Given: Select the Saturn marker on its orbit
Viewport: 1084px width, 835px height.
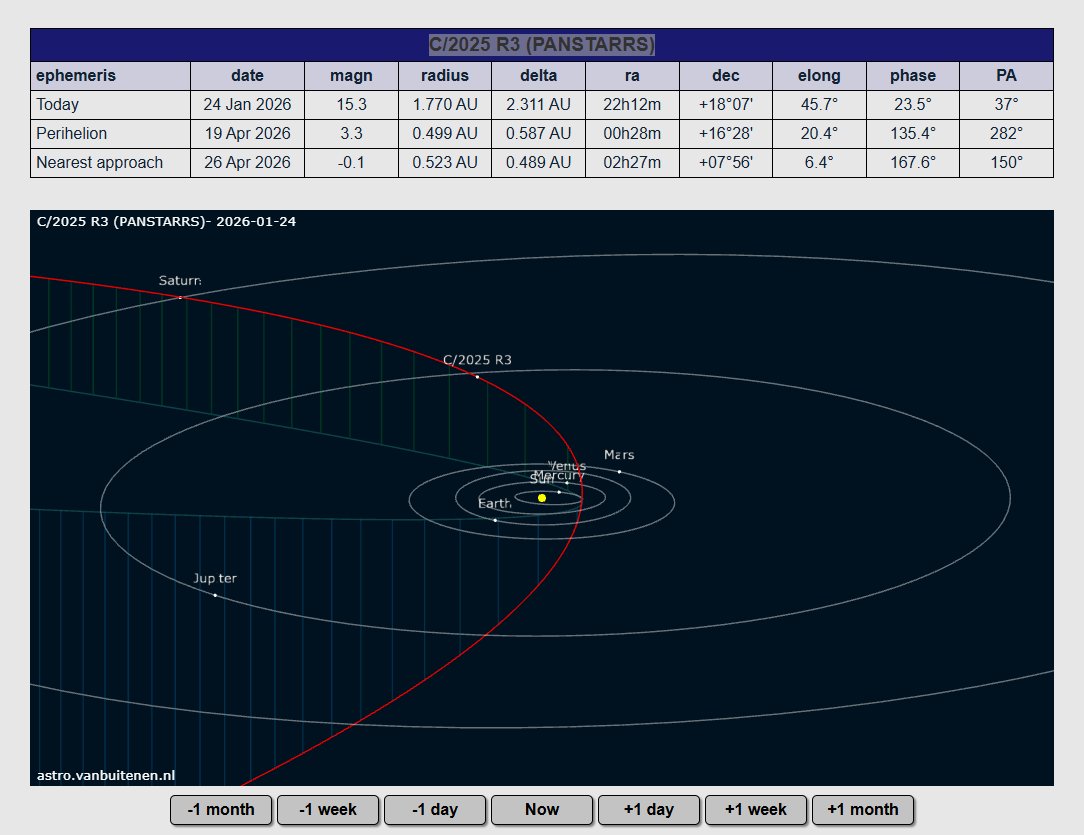Looking at the screenshot, I should tap(180, 298).
